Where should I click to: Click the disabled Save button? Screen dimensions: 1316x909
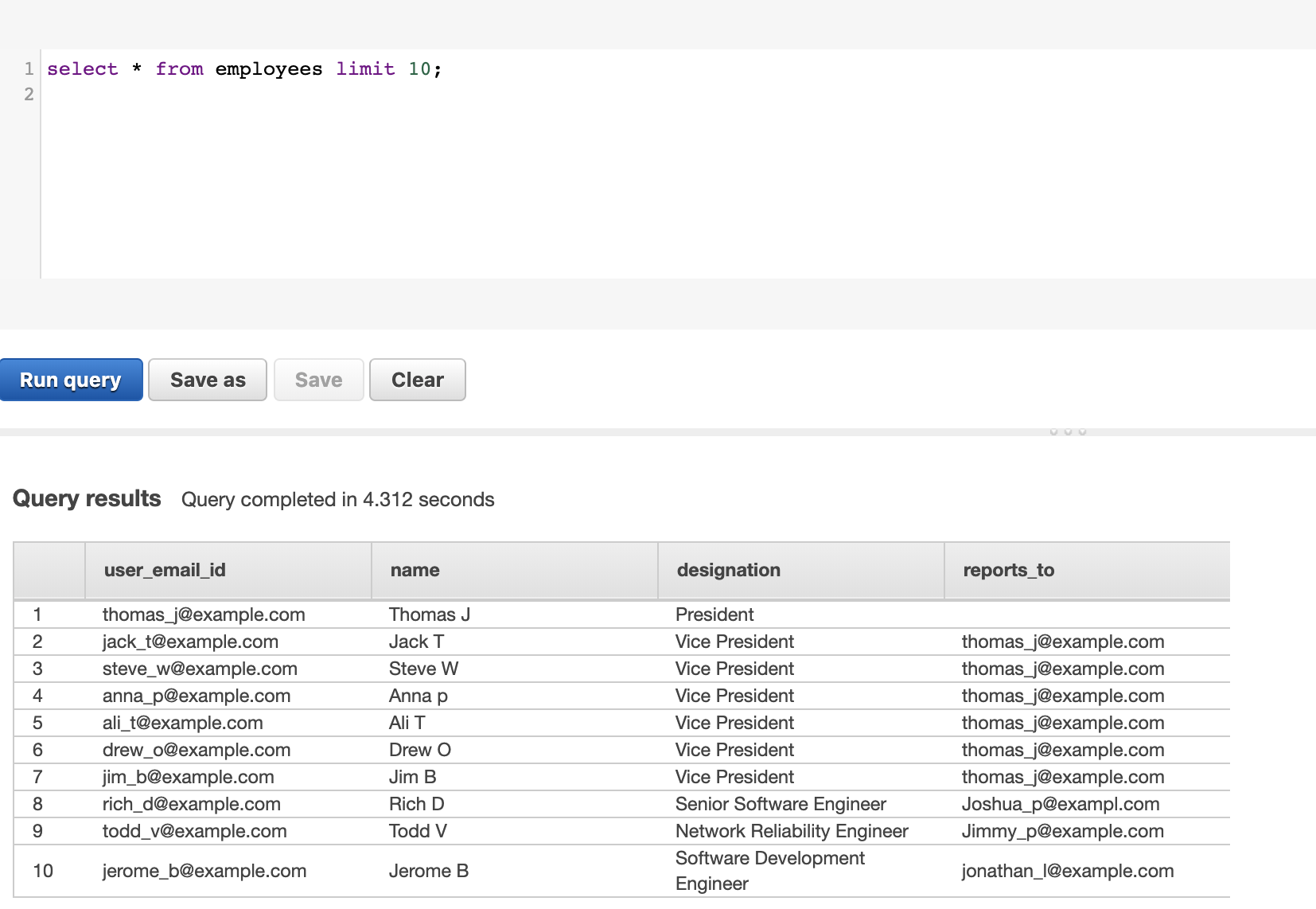pyautogui.click(x=318, y=380)
